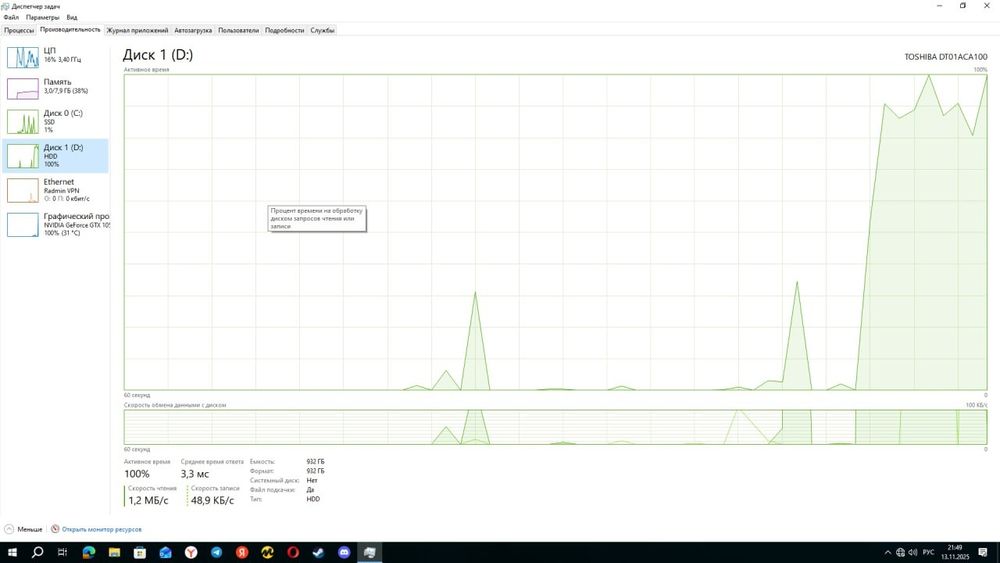Open the Вид menu

[x=71, y=17]
